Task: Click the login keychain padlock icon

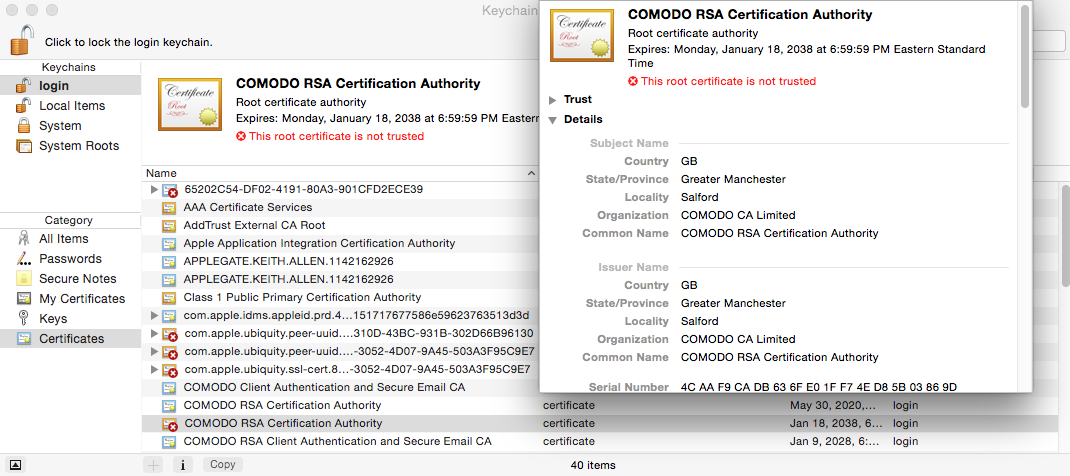Action: click(24, 85)
